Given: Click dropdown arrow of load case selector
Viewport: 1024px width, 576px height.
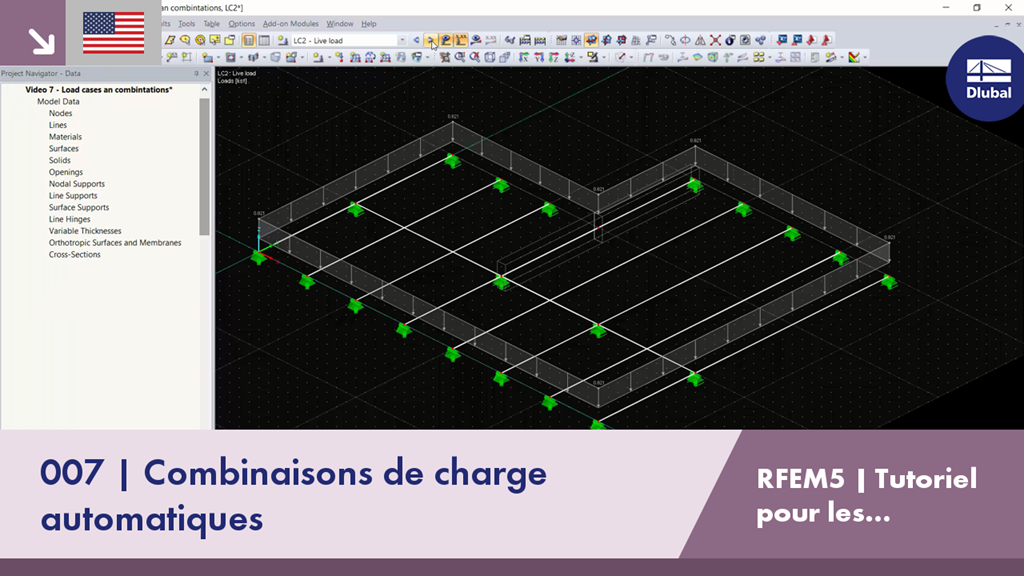Looking at the screenshot, I should tap(402, 40).
